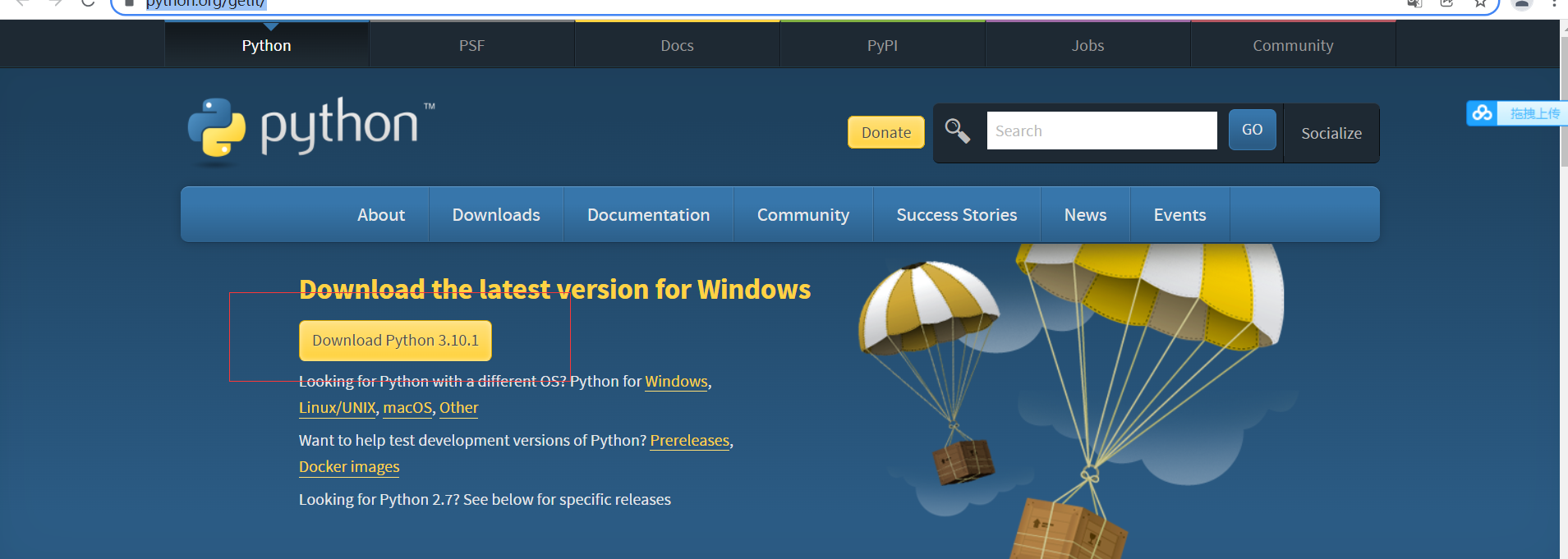Viewport: 1568px width, 559px height.
Task: Go to the PyPI top tab
Action: click(883, 45)
